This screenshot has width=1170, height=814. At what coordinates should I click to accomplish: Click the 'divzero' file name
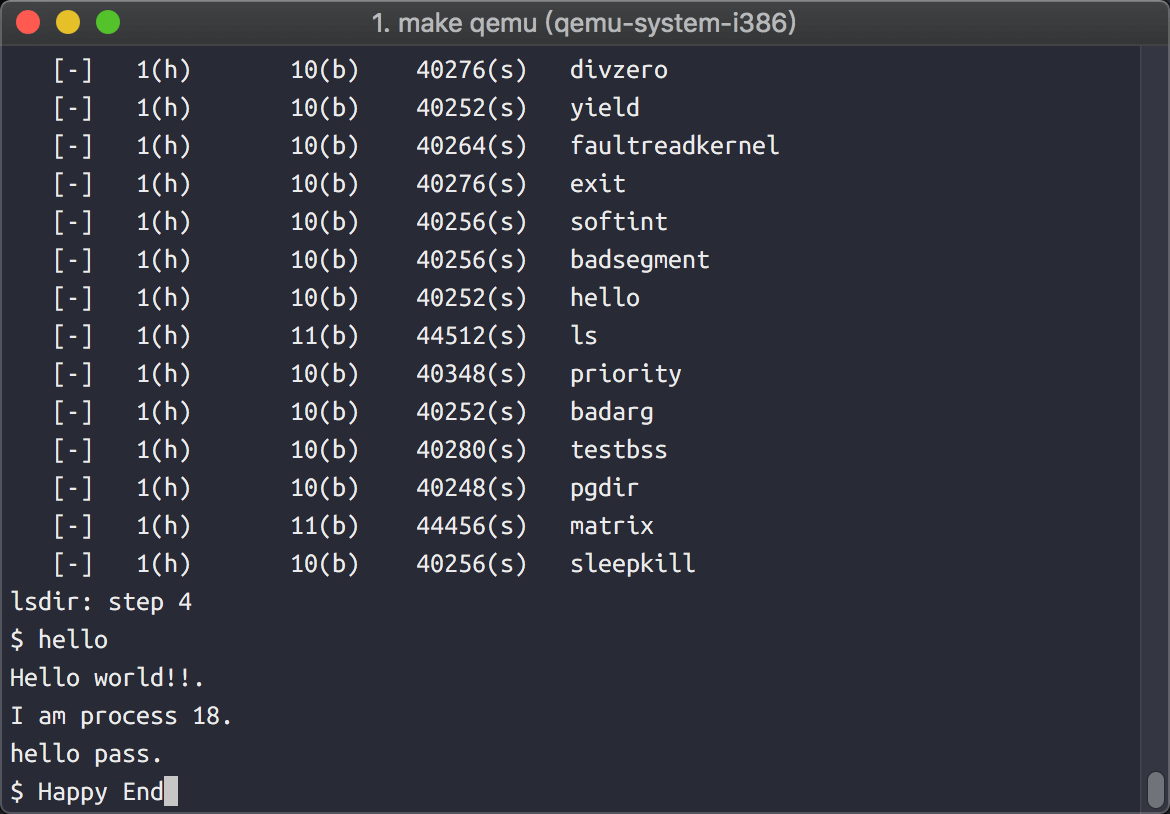pos(618,70)
